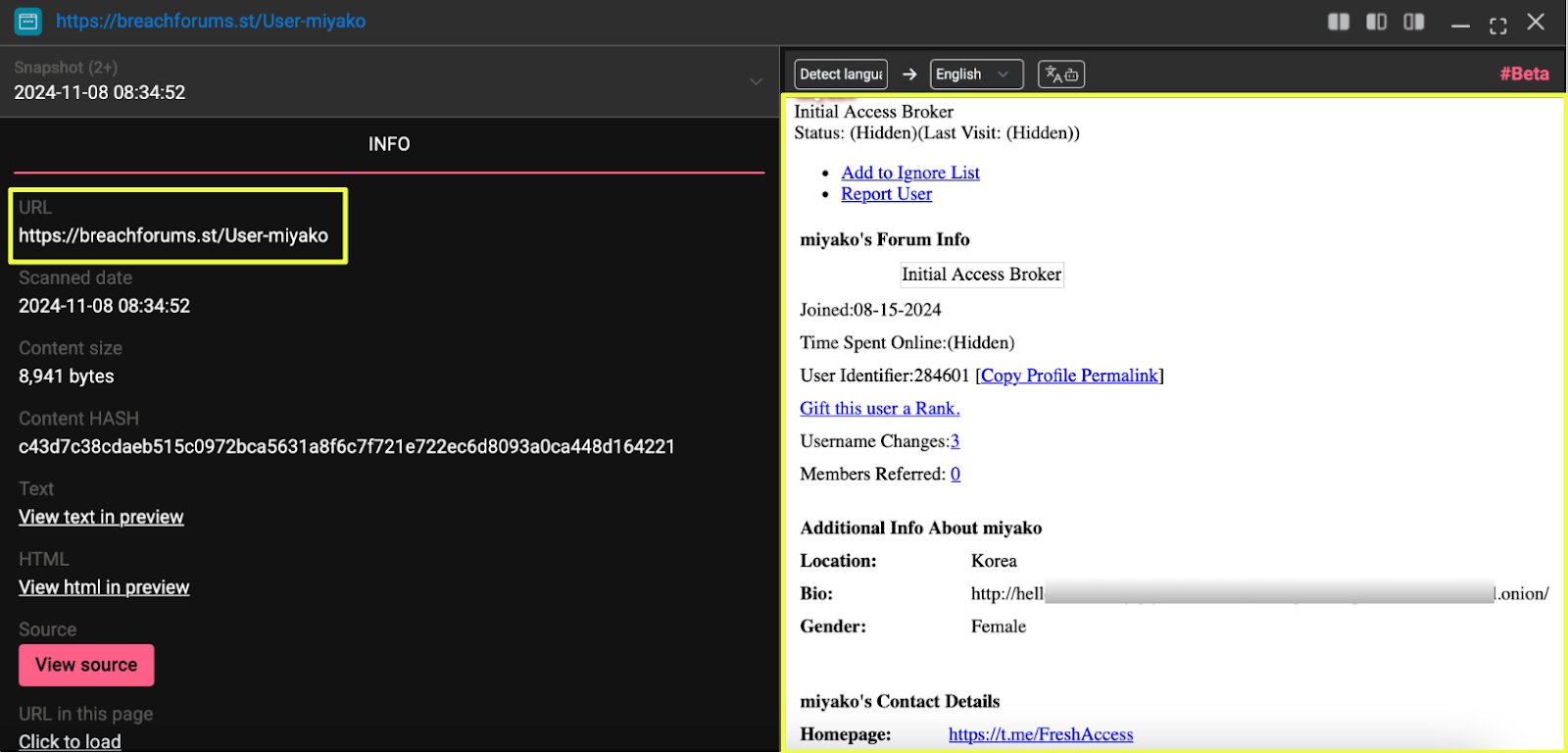The width and height of the screenshot is (1568, 753).
Task: Select the right-panel-focused layout icon
Action: (1413, 22)
